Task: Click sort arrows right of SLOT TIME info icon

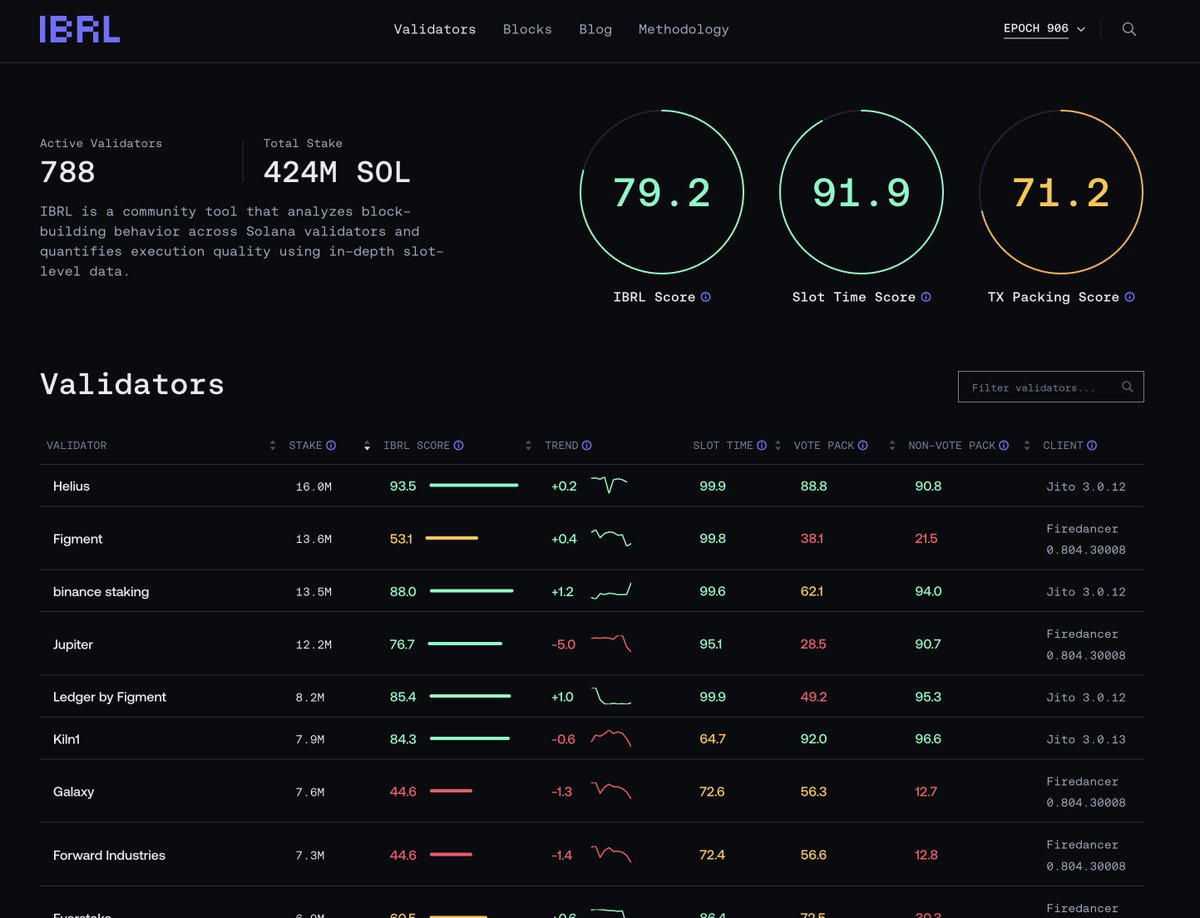Action: point(778,446)
